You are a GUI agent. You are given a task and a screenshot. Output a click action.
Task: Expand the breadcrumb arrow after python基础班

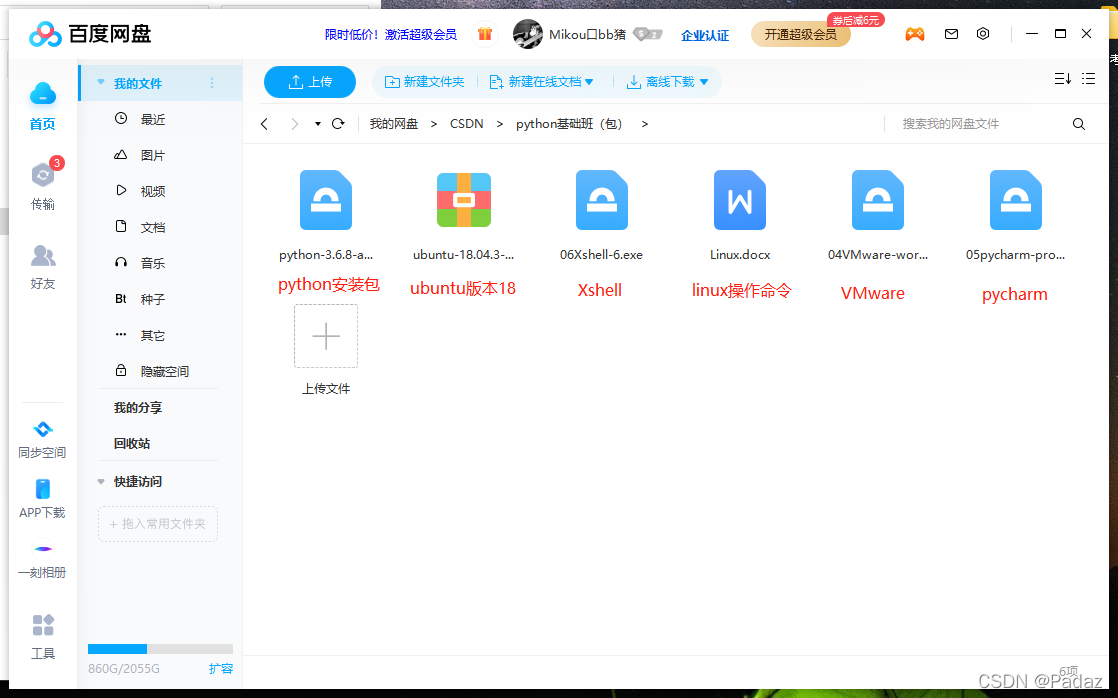pos(645,124)
